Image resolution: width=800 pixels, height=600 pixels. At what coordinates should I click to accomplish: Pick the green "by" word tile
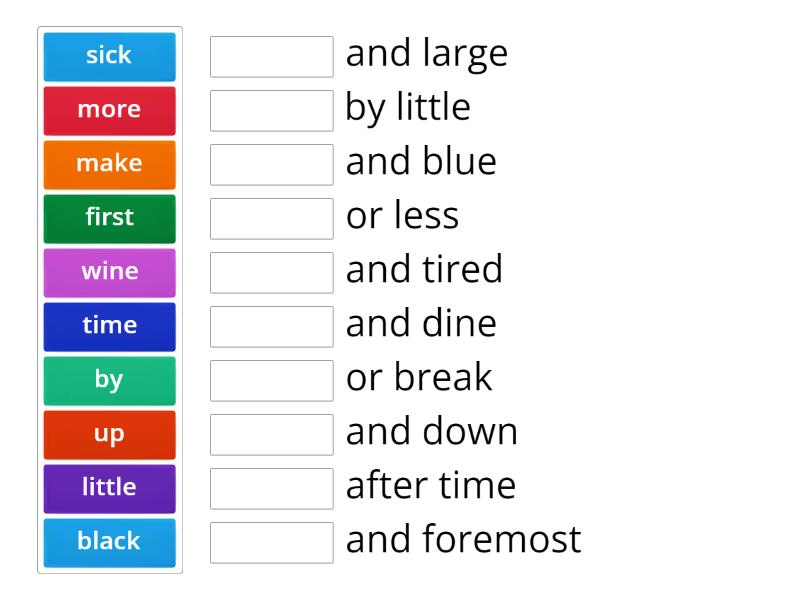tap(109, 380)
